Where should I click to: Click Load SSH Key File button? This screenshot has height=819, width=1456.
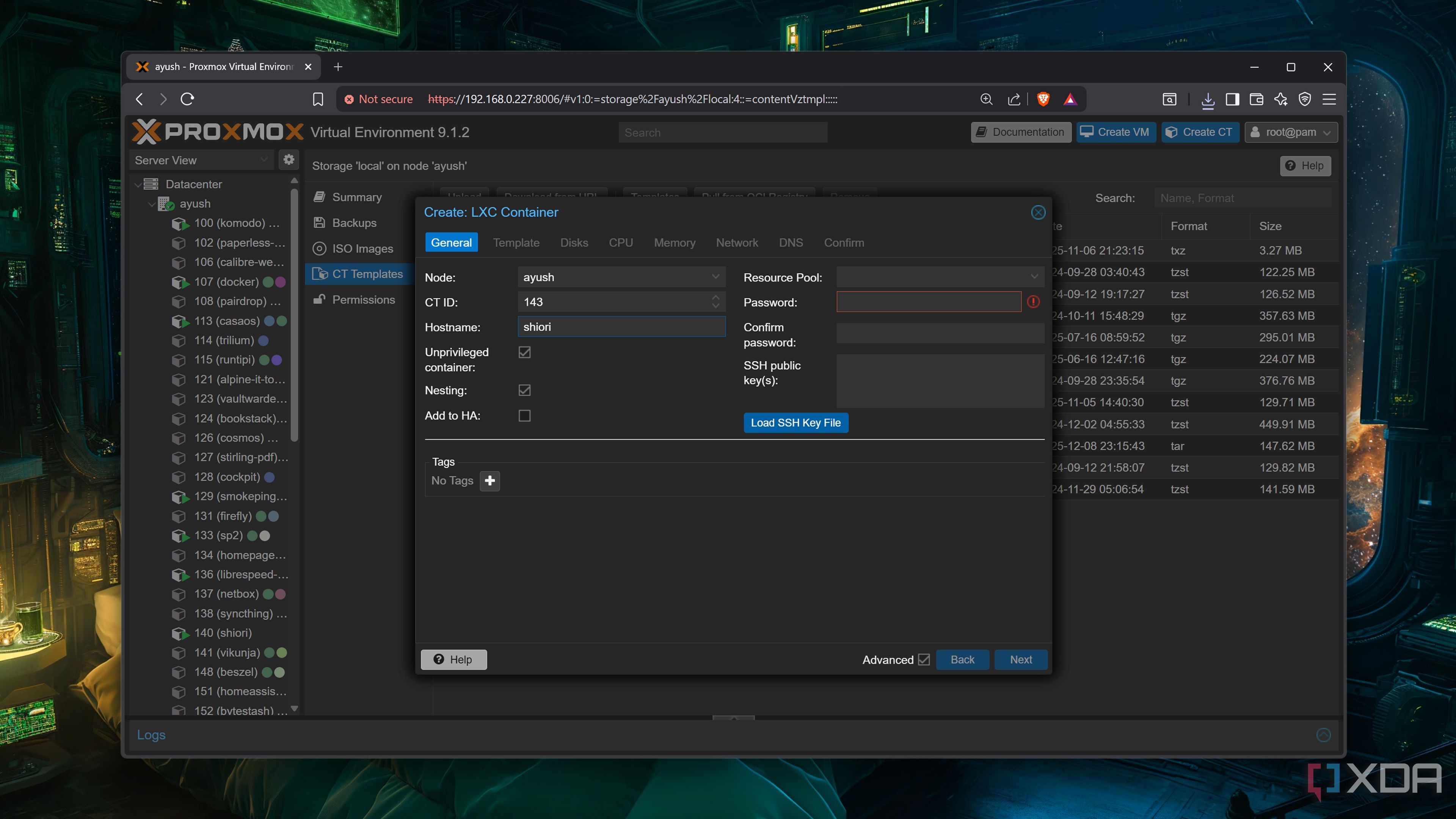point(795,423)
